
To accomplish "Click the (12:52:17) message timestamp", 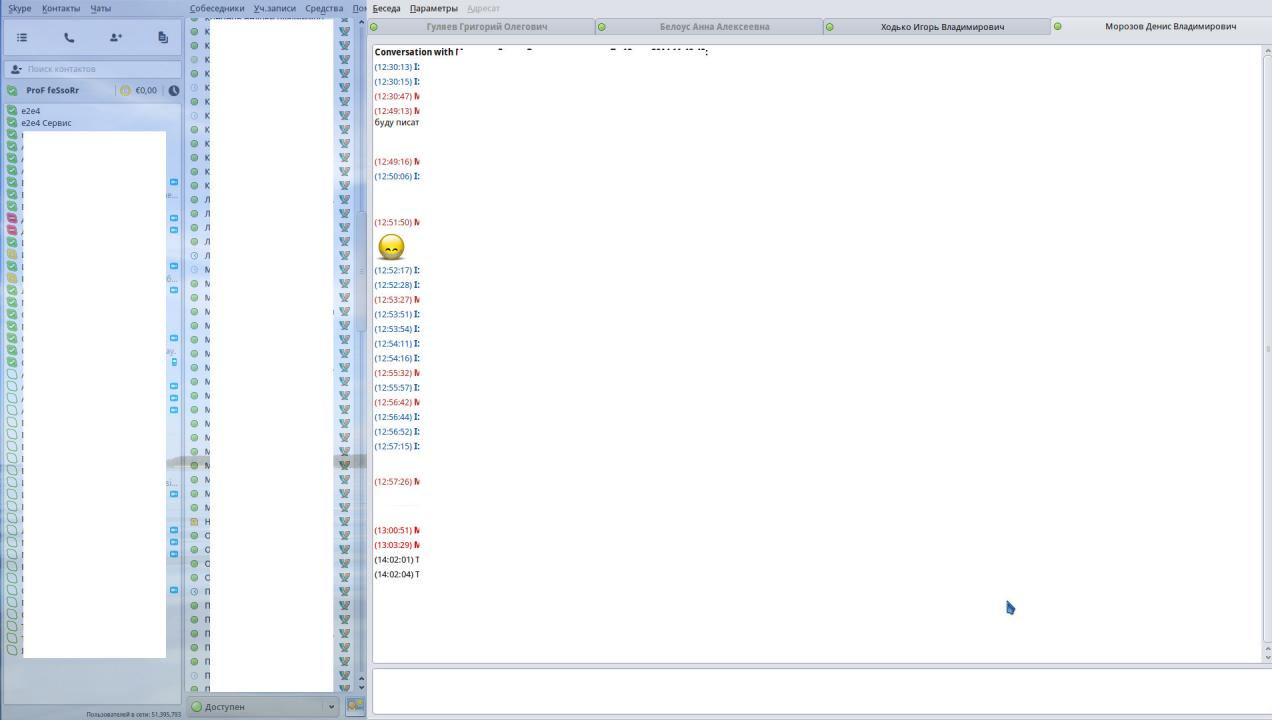I will pos(393,270).
